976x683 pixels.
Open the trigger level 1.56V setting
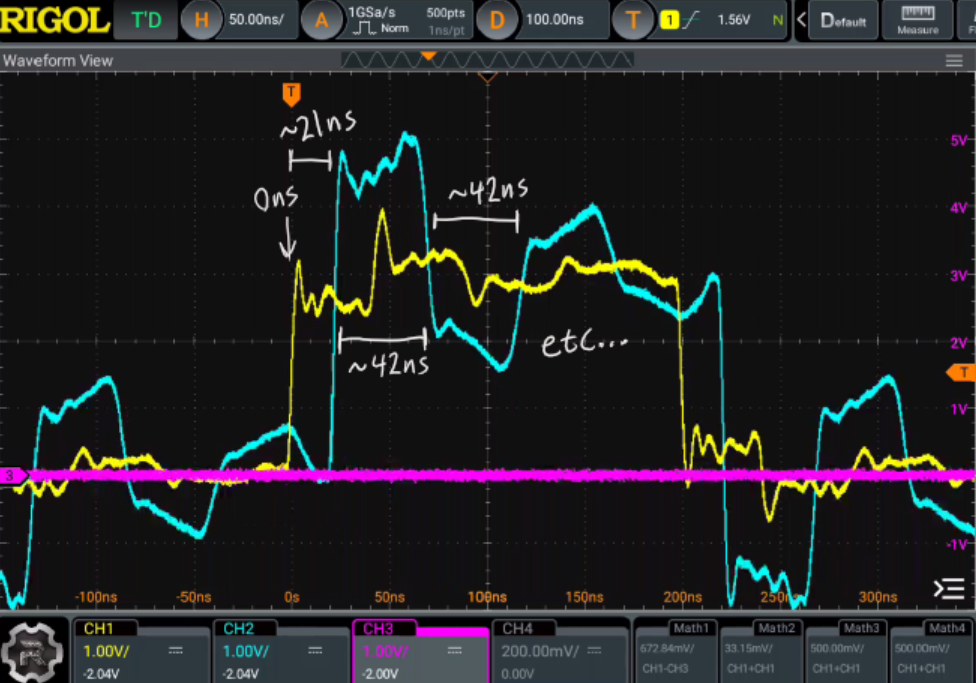click(733, 20)
